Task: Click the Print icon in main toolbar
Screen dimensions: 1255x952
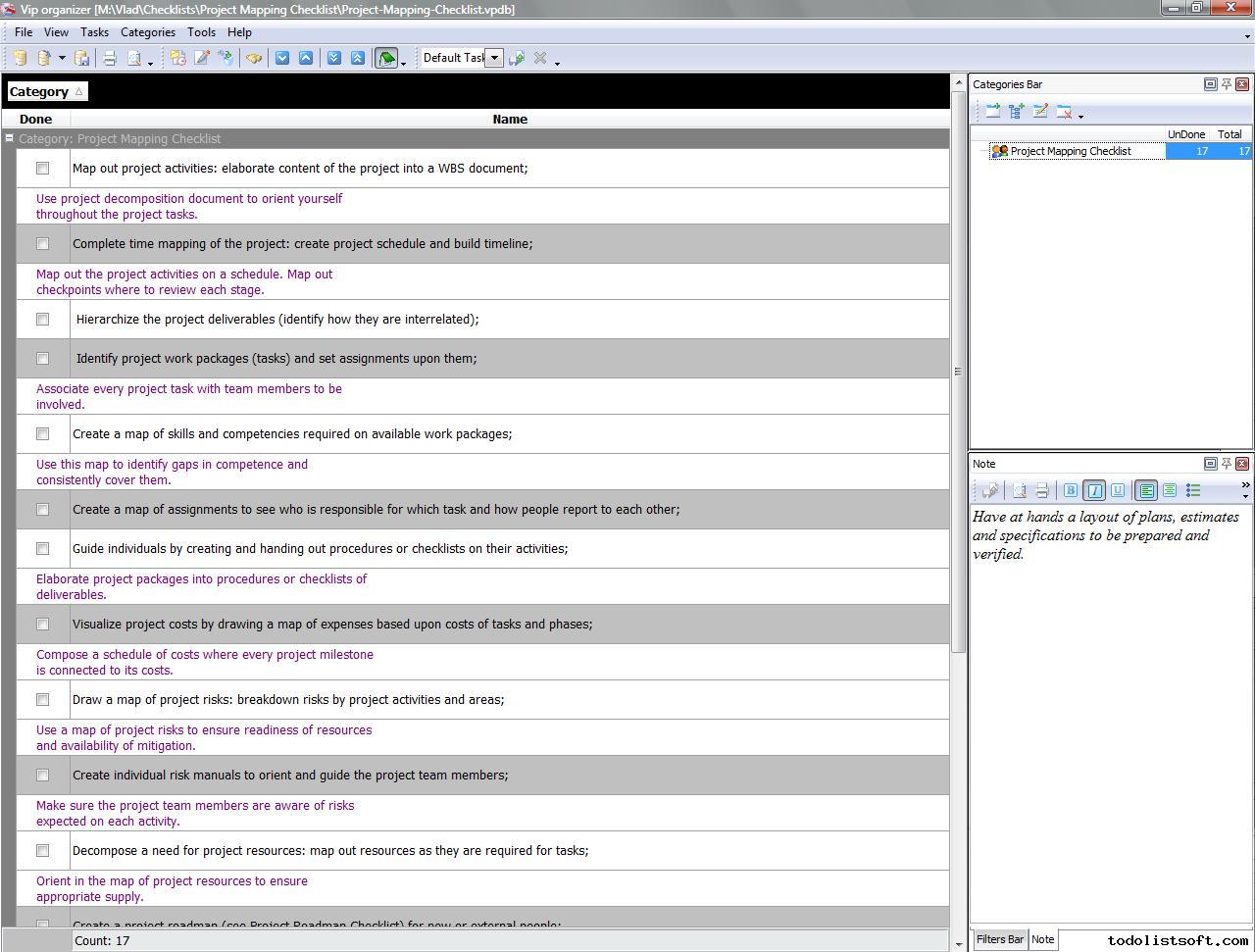Action: 110,58
